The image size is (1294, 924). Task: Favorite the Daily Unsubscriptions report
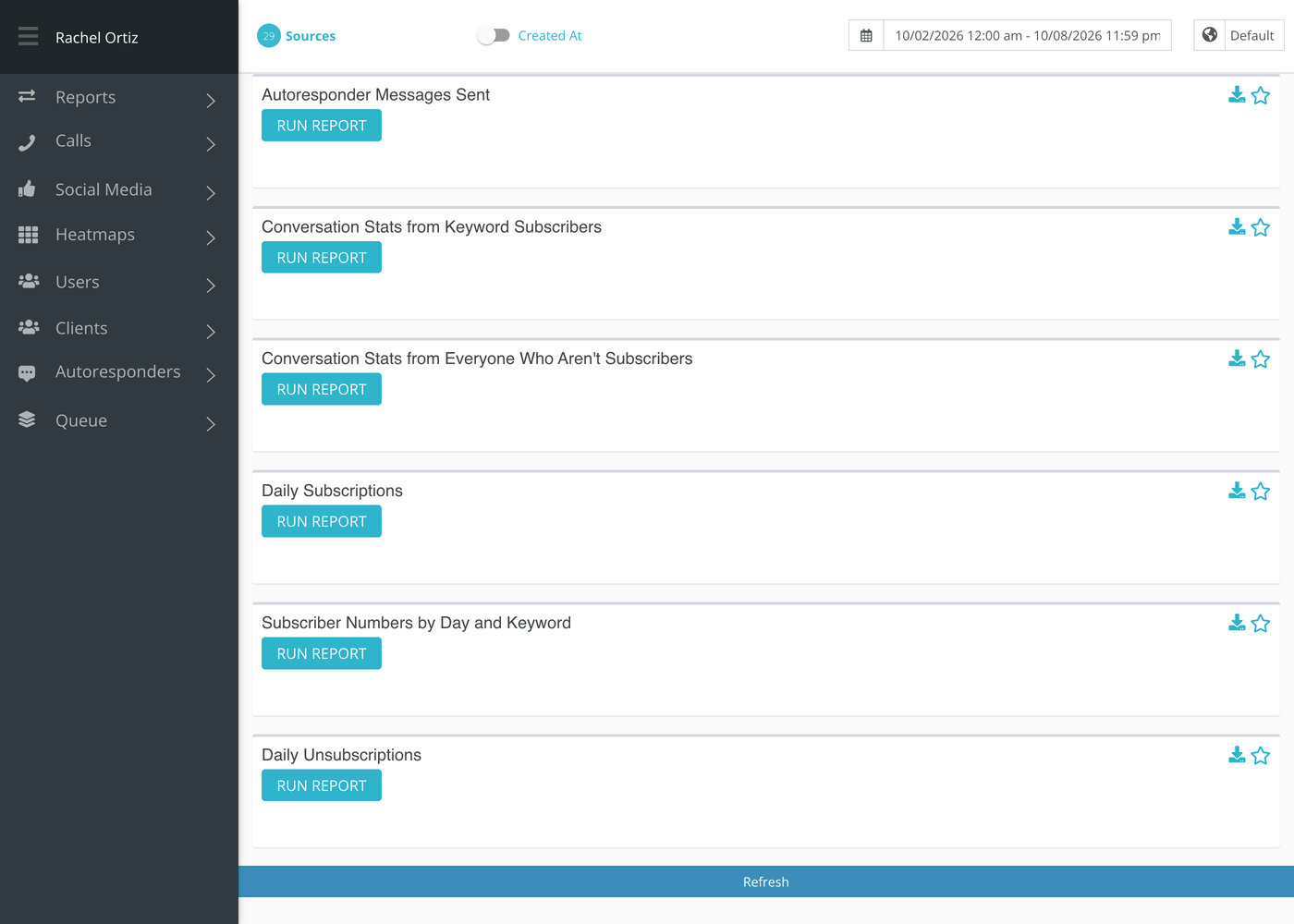(1261, 755)
